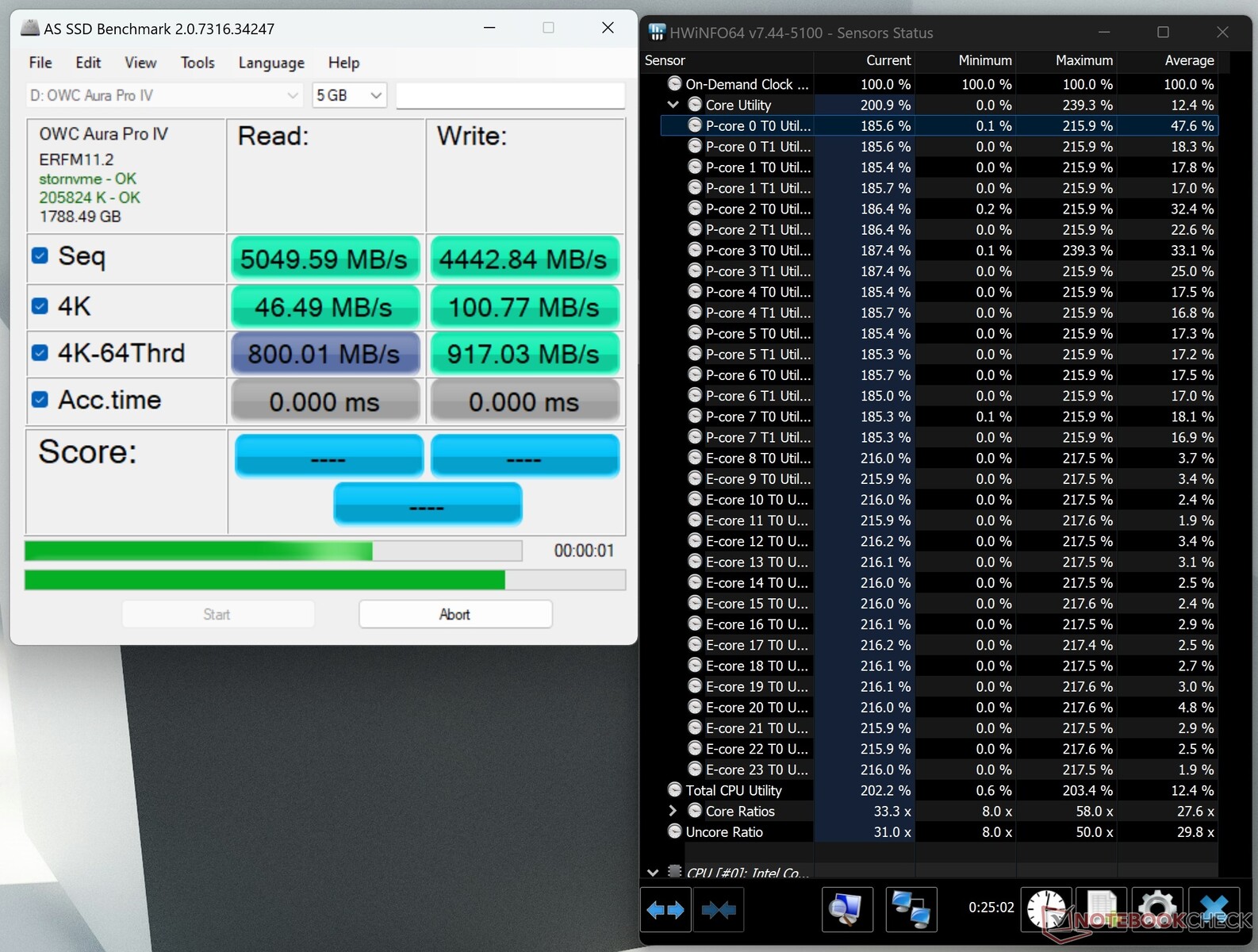
Task: Click the Seq write result 4442.84 MB/s
Action: click(x=524, y=259)
